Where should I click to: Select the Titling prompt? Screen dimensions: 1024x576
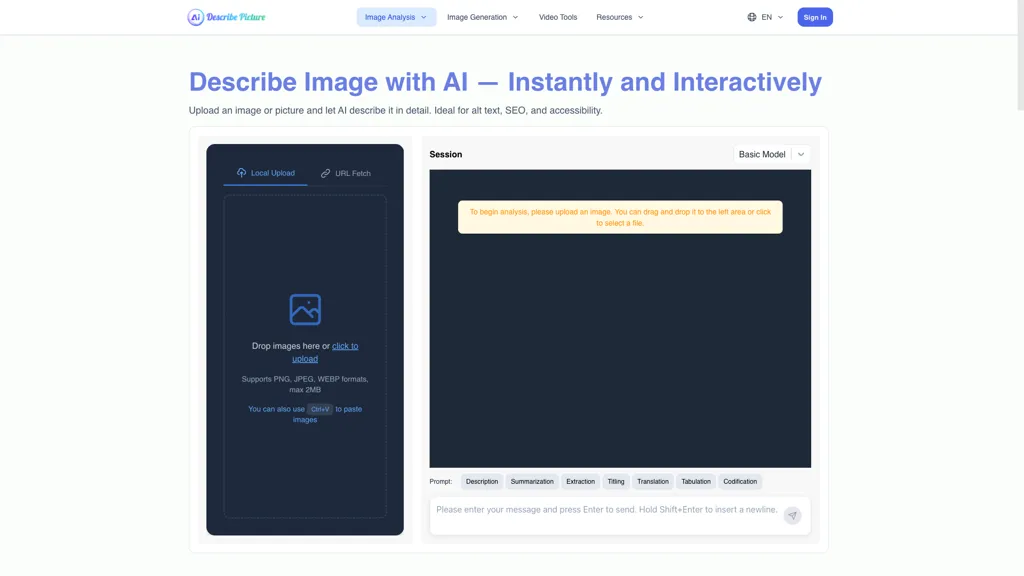(x=616, y=481)
